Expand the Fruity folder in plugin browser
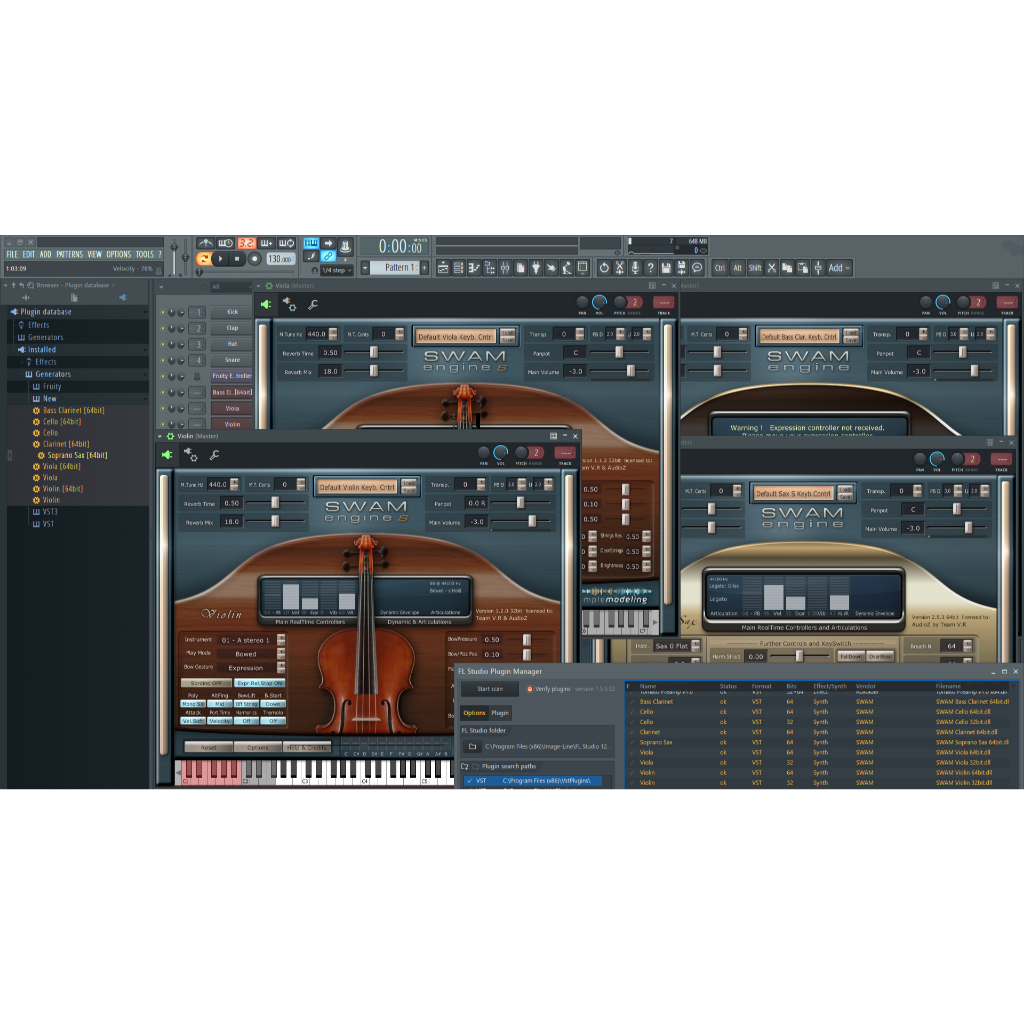Viewport: 1024px width, 1024px height. click(52, 386)
